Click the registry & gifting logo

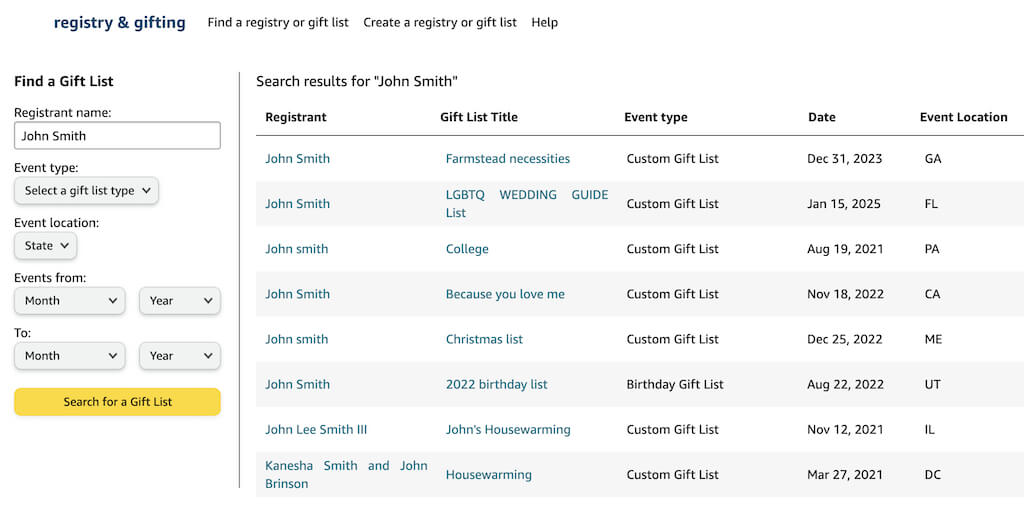point(119,22)
